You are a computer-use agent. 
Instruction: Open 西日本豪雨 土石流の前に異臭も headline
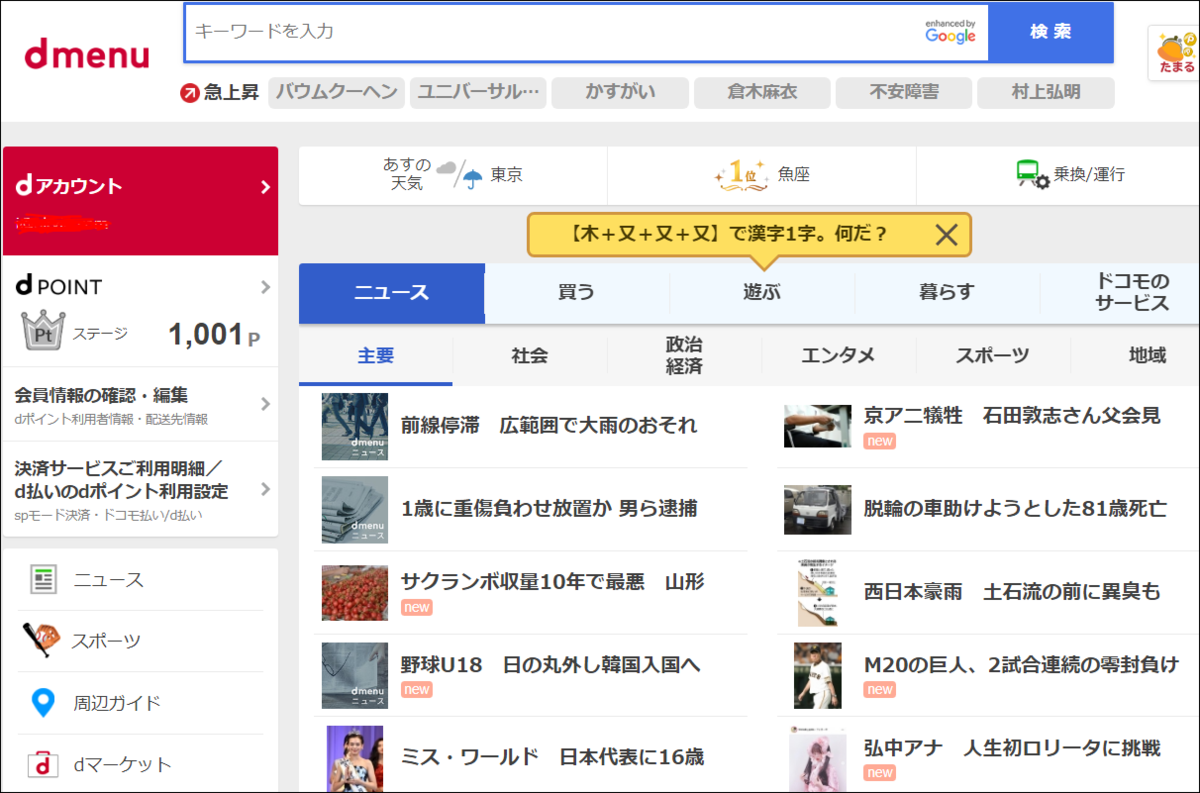[1012, 592]
